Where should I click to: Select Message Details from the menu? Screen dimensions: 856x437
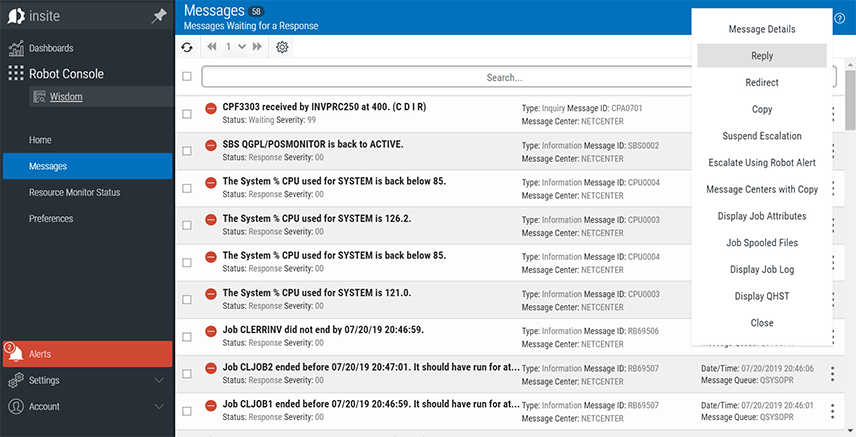762,29
